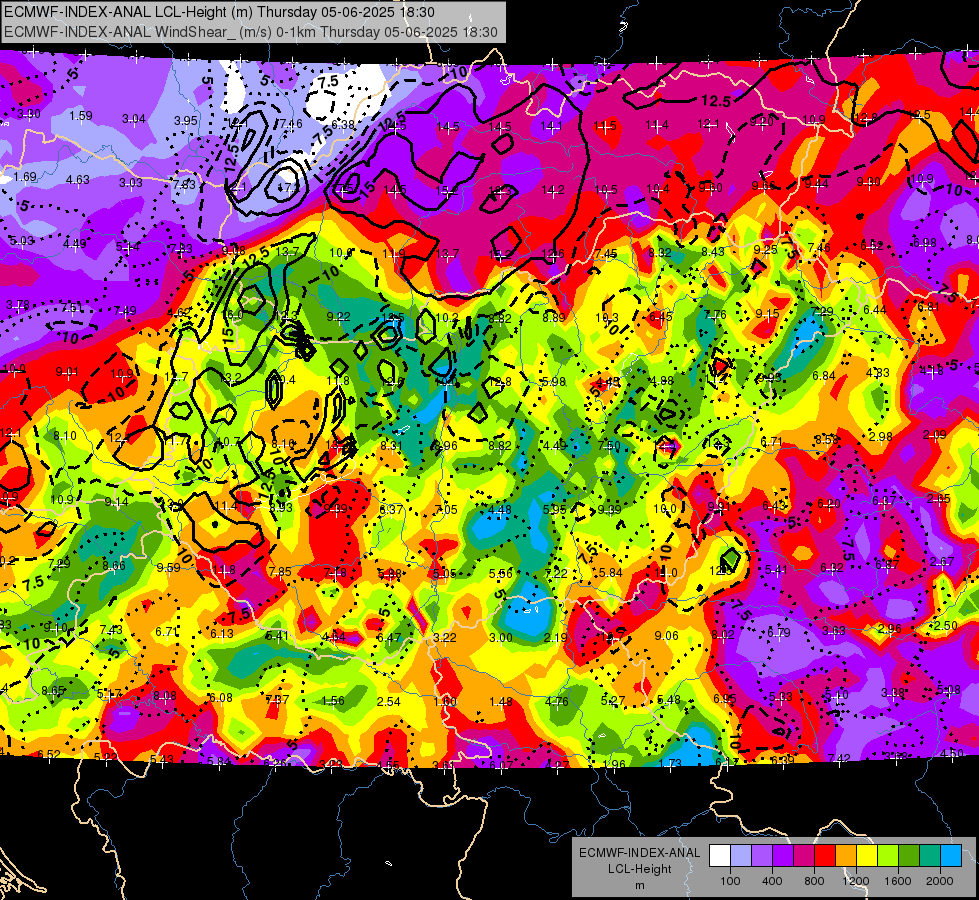979x900 pixels.
Task: Click the wind shear value 1.59
Action: [x=81, y=116]
